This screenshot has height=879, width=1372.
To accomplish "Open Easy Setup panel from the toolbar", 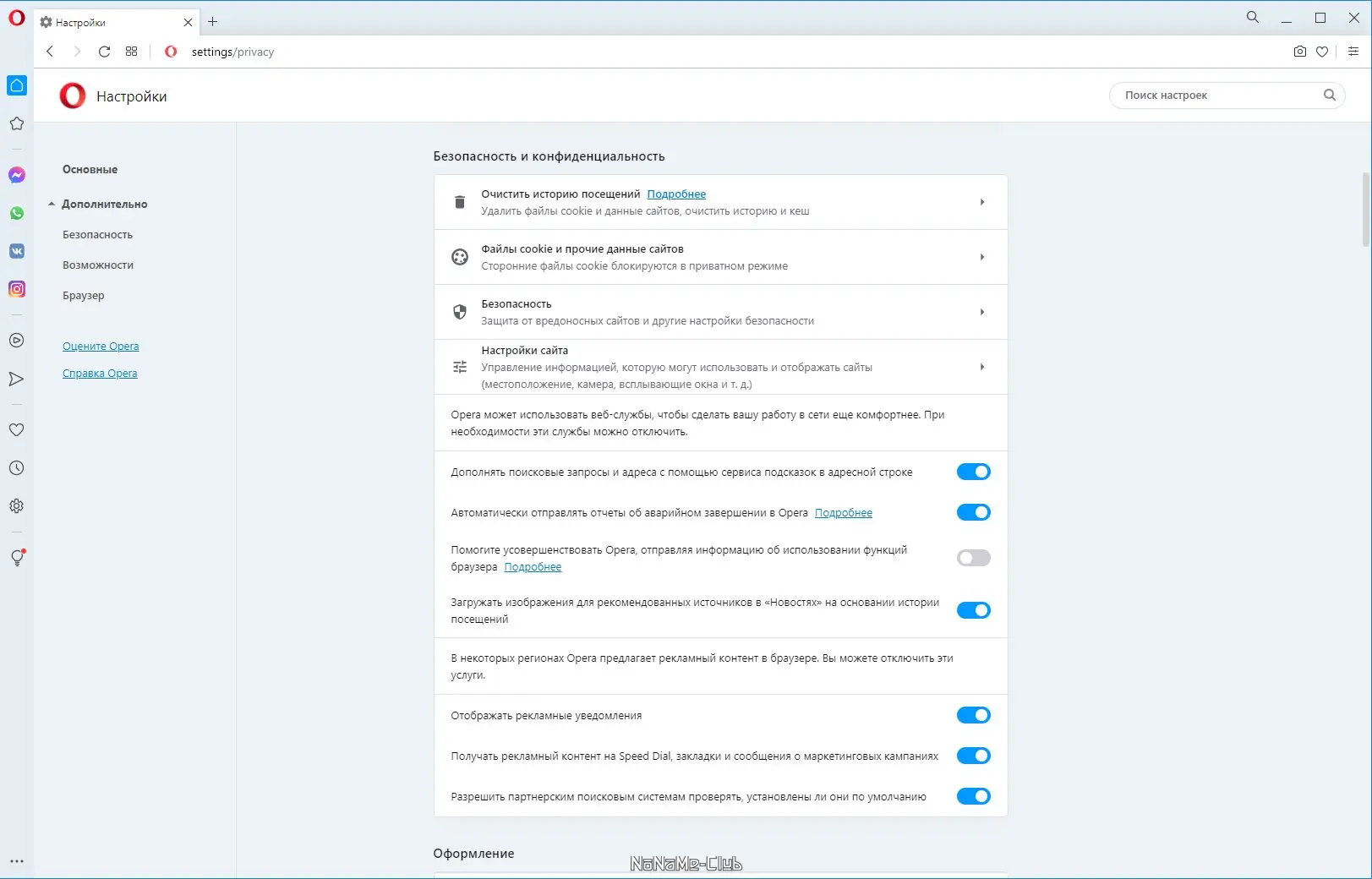I will click(1352, 52).
